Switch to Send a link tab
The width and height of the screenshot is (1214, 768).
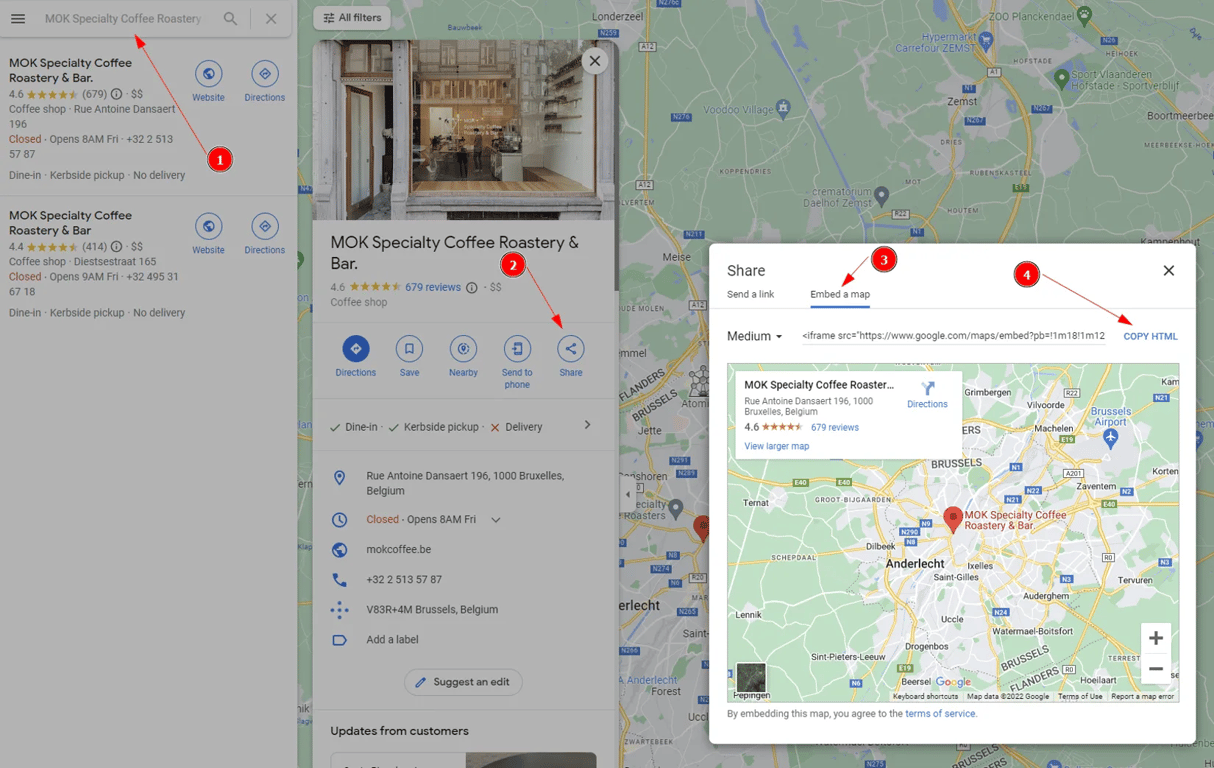tap(750, 294)
